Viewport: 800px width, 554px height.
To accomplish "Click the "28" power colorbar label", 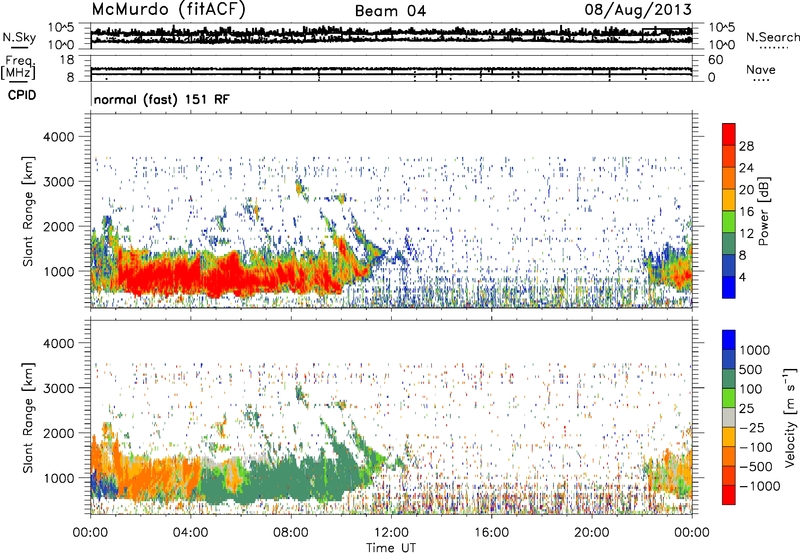I will point(746,146).
